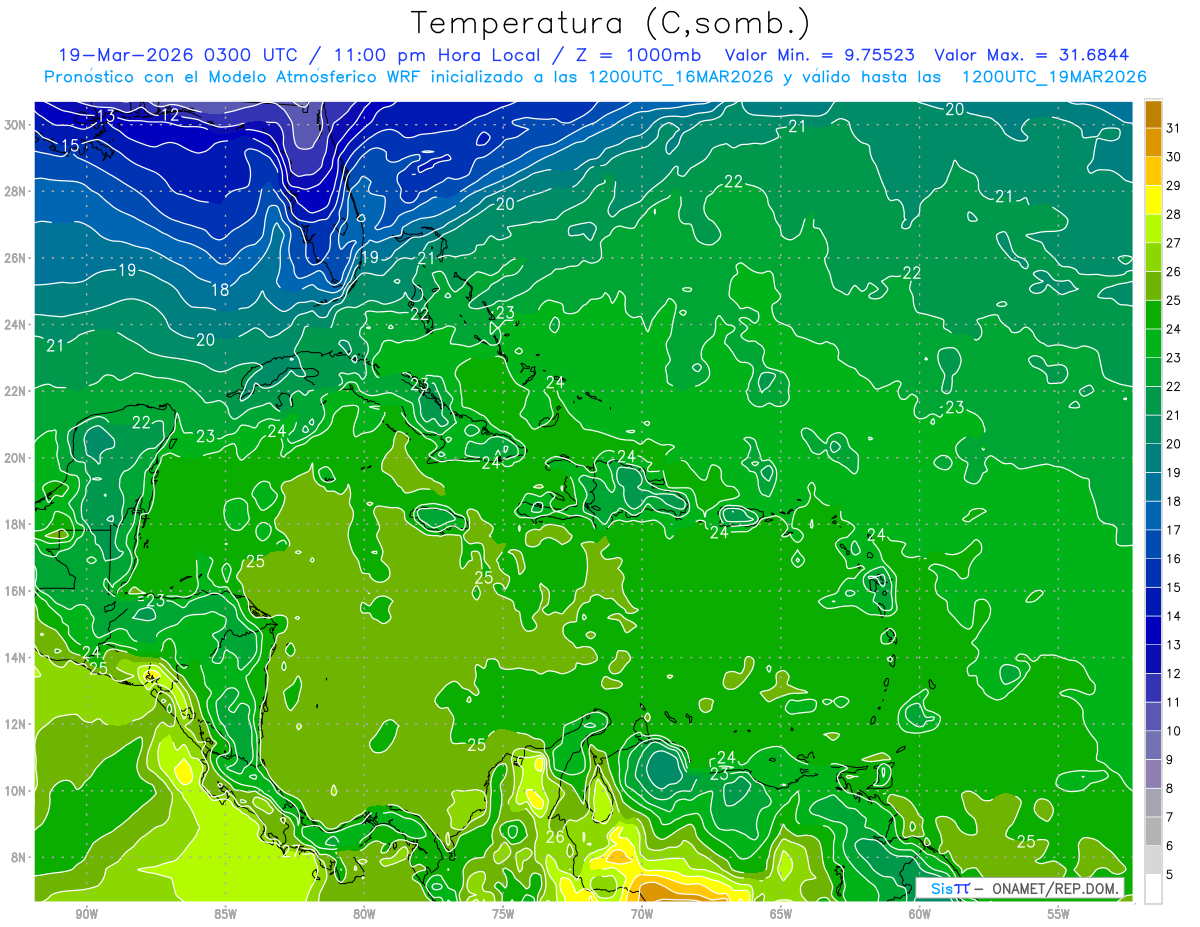Click the longitude axis label "70W"
The height and width of the screenshot is (927, 1200).
(642, 913)
